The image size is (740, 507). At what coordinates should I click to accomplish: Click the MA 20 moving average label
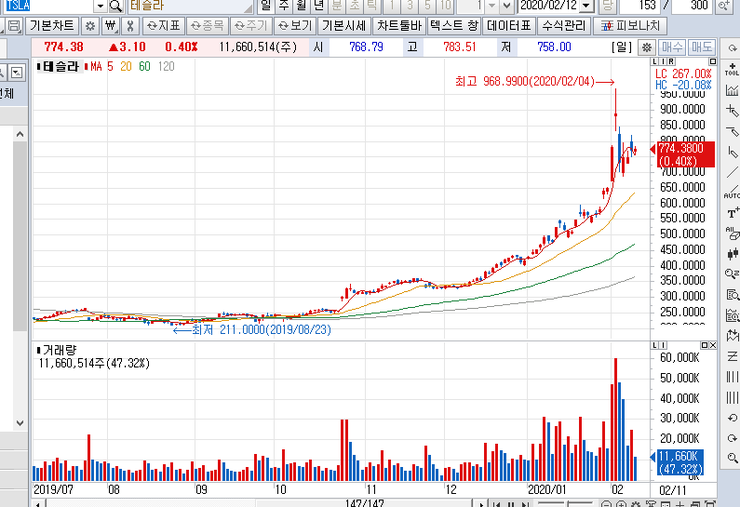[126, 67]
